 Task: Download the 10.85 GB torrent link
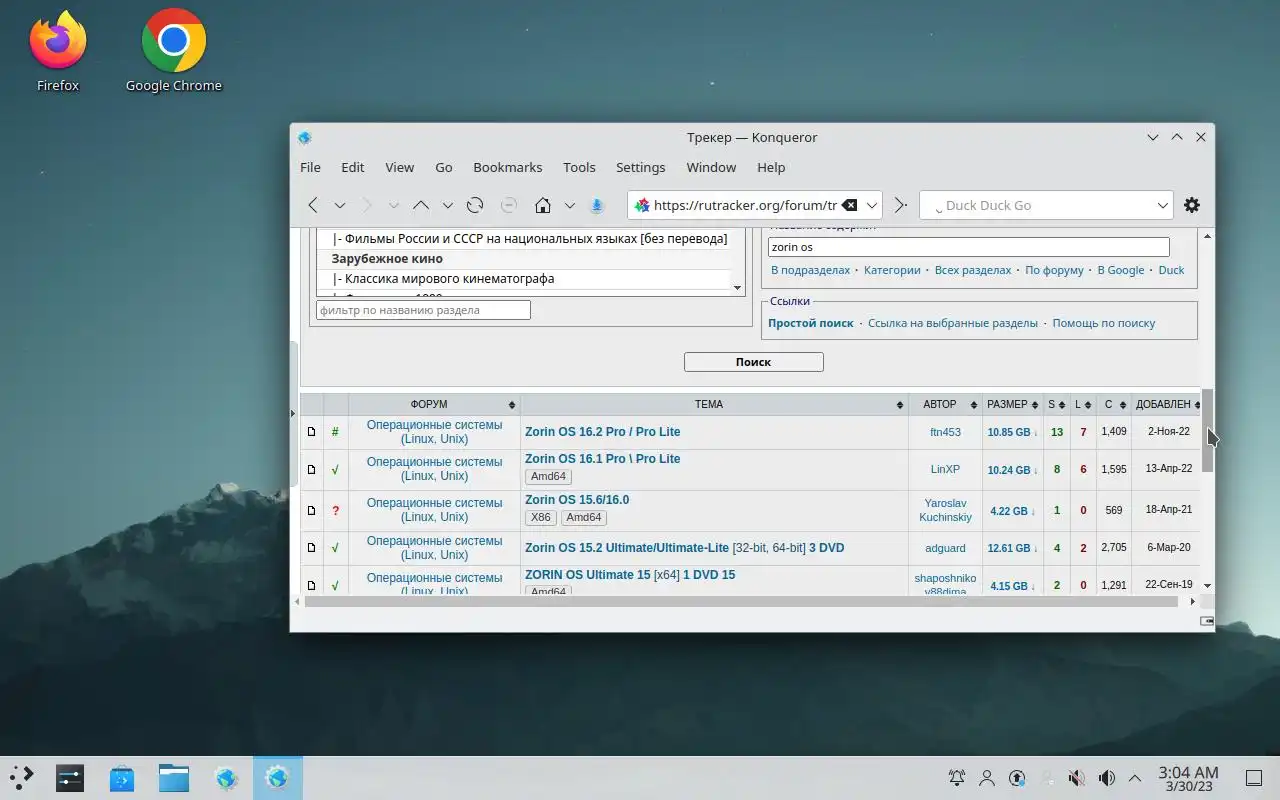1012,432
